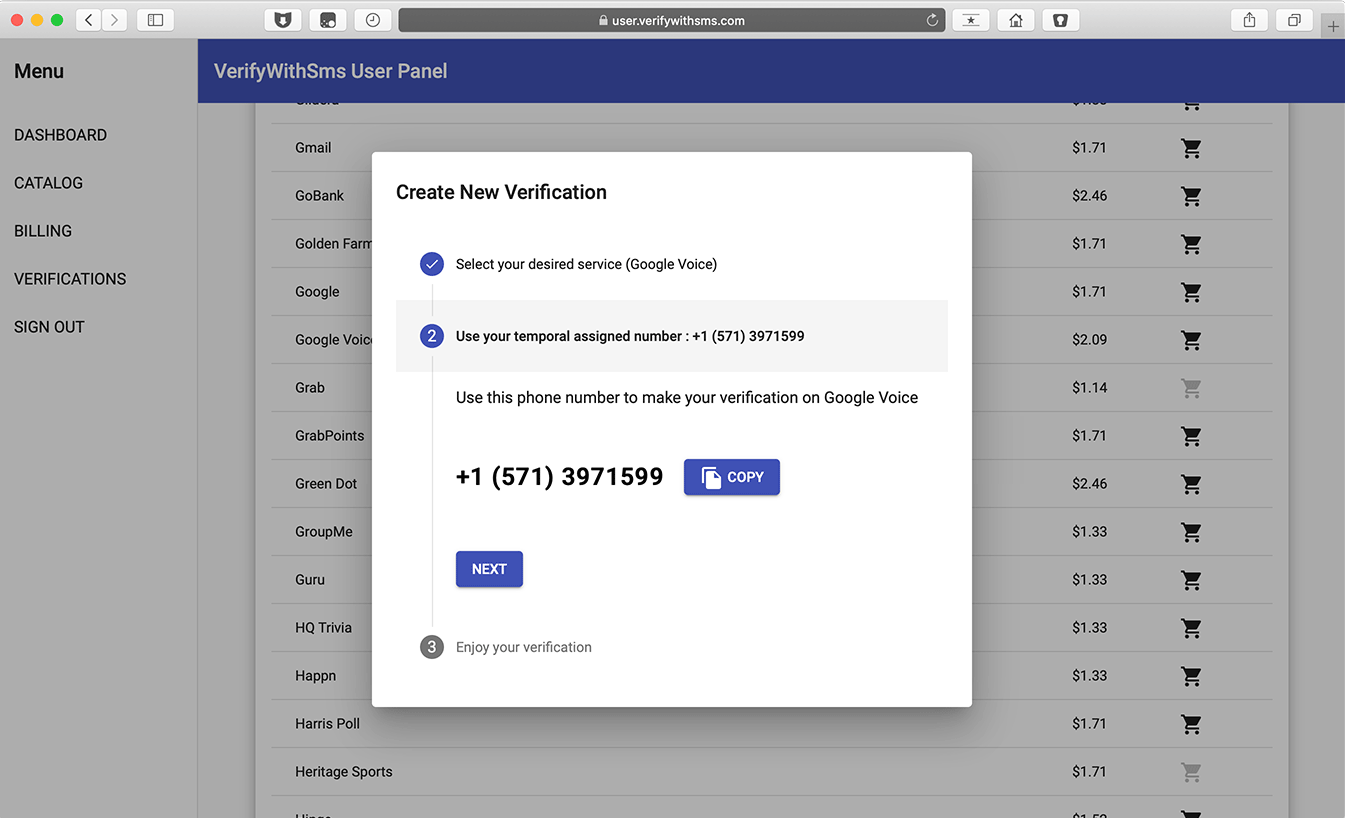Open the VERIFICATIONS page
Image resolution: width=1345 pixels, height=818 pixels.
[70, 279]
